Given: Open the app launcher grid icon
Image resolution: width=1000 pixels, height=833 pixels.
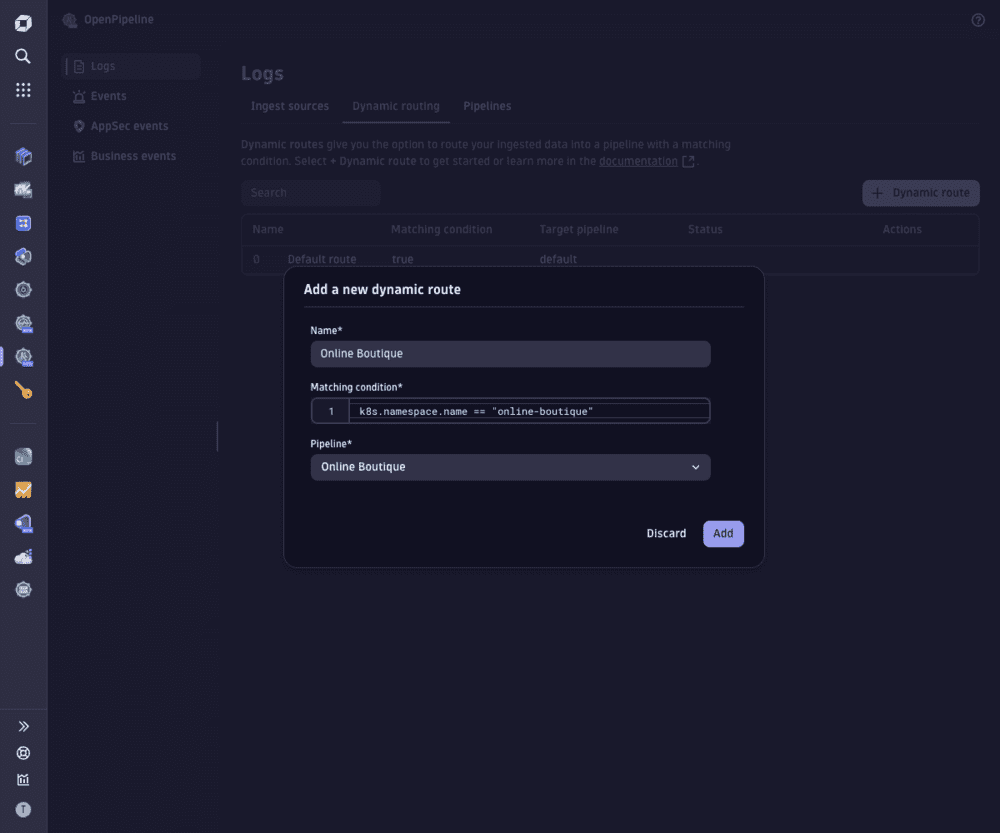Looking at the screenshot, I should coord(23,89).
